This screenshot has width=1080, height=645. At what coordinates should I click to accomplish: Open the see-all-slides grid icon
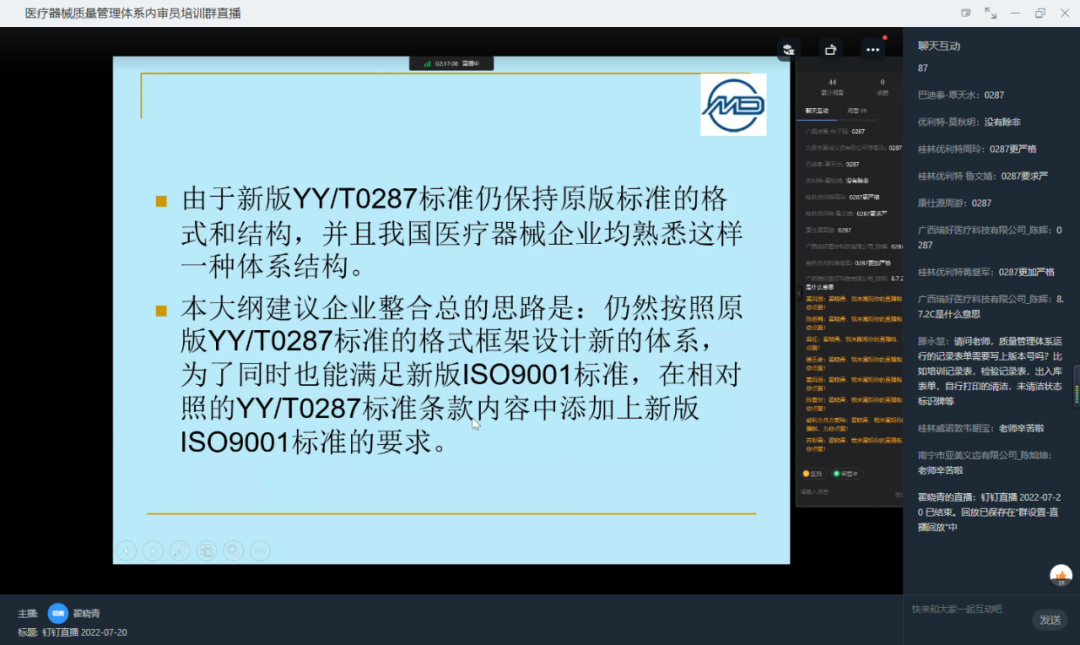(x=207, y=551)
